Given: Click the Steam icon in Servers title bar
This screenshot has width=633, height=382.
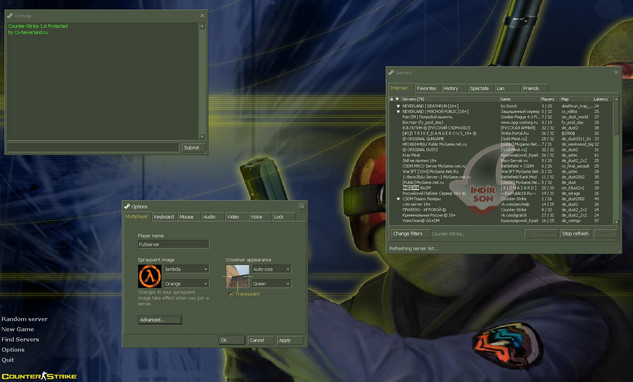Looking at the screenshot, I should pos(391,73).
